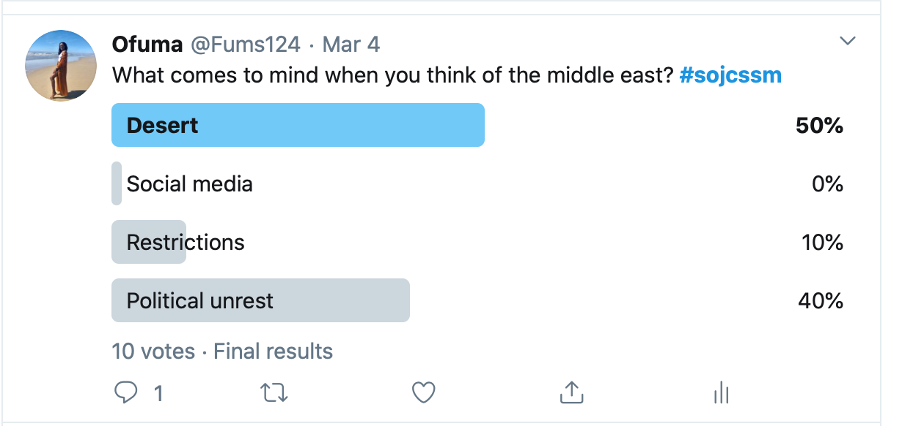Select the Political unrest poll option
This screenshot has height=426, width=902.
[200, 300]
